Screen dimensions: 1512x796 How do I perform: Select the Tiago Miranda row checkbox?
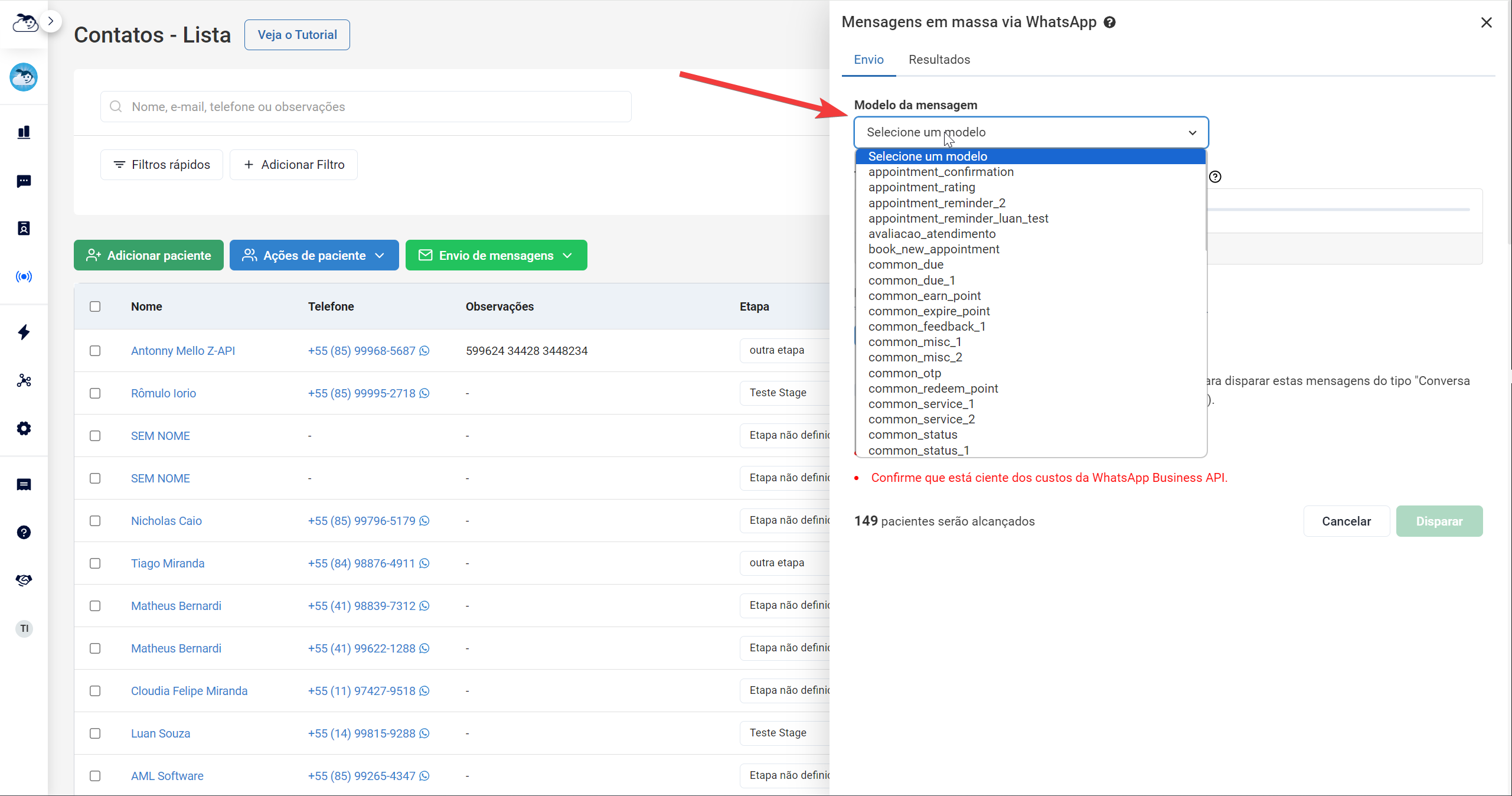pyautogui.click(x=95, y=563)
